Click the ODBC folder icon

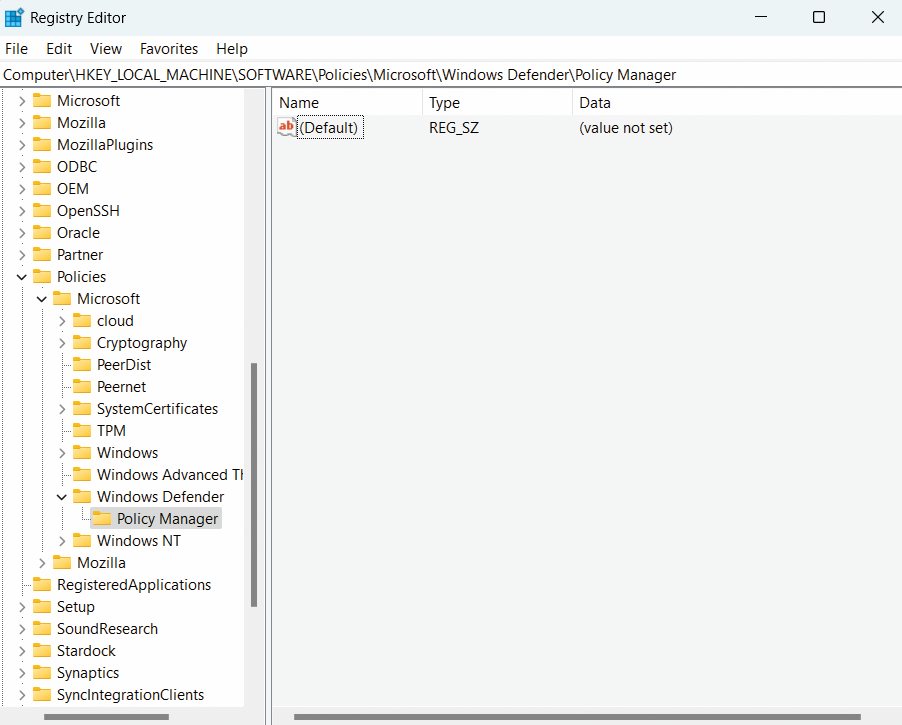(x=42, y=166)
